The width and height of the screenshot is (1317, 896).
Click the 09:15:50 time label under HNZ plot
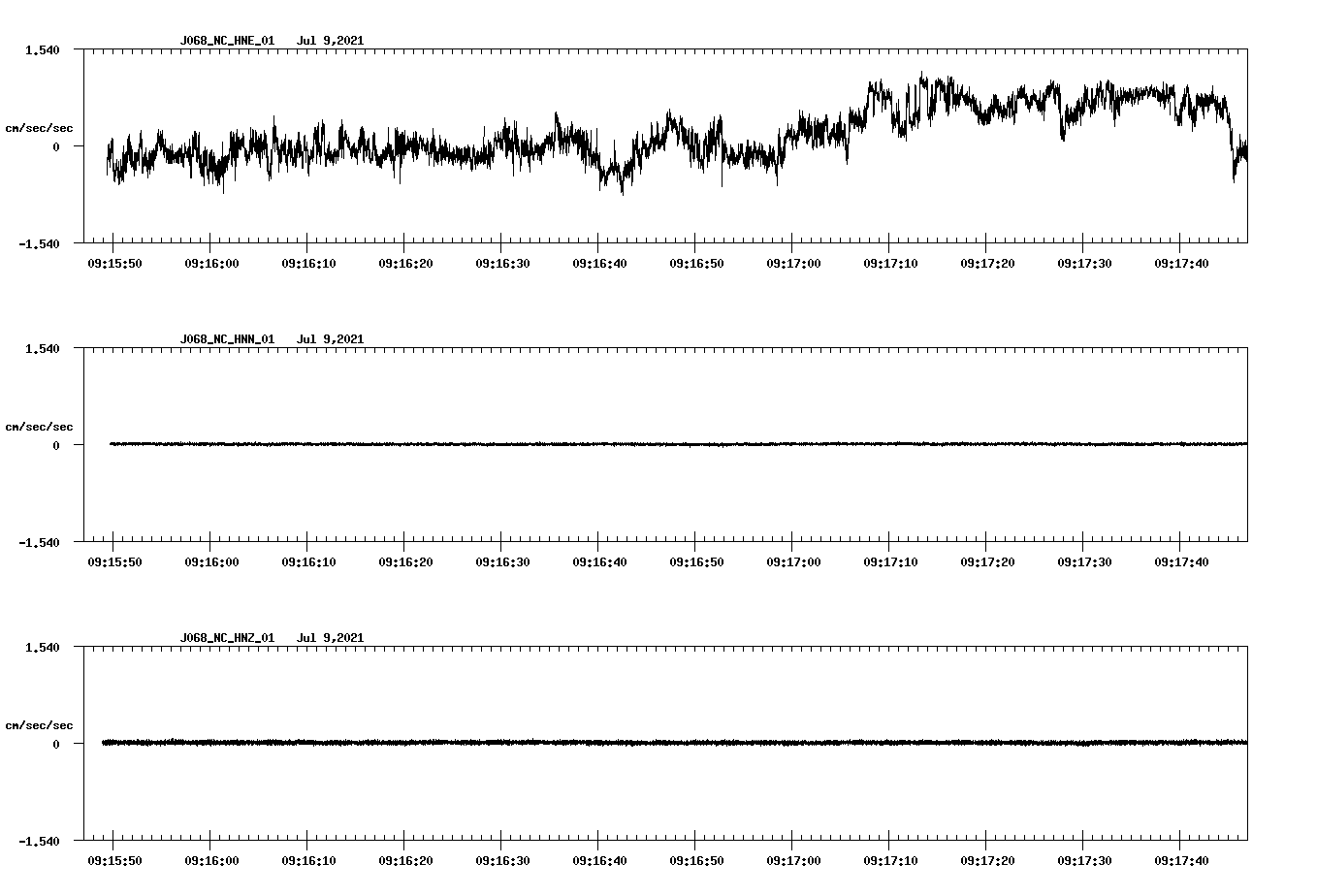click(114, 861)
